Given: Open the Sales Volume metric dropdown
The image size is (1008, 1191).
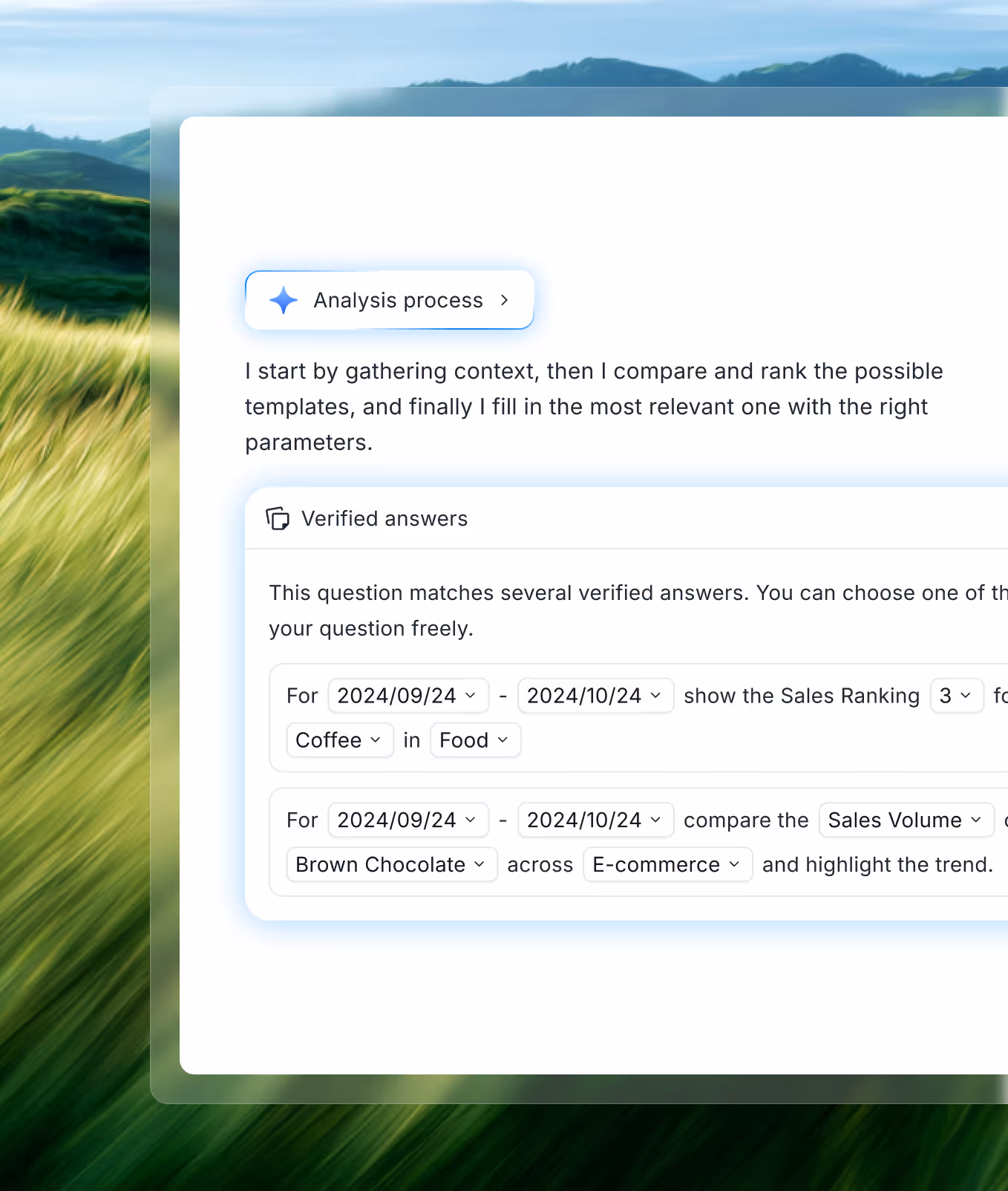Looking at the screenshot, I should (905, 820).
